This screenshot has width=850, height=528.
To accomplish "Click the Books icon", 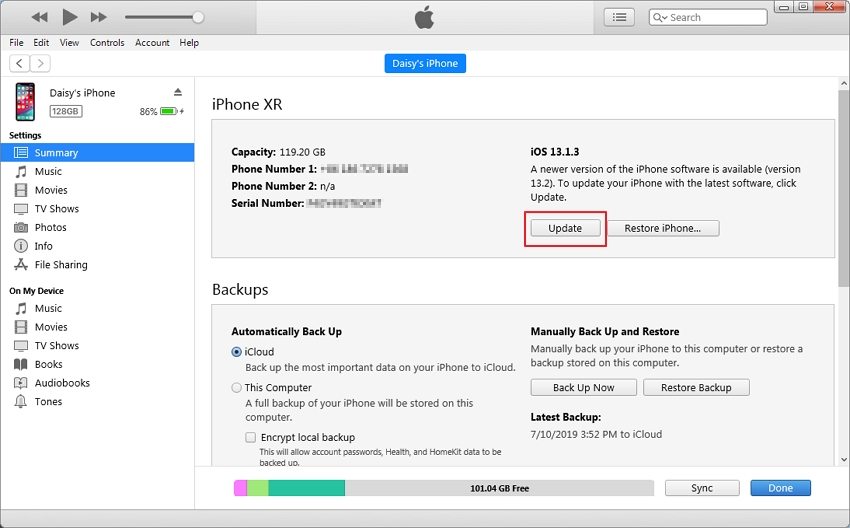I will 21,364.
